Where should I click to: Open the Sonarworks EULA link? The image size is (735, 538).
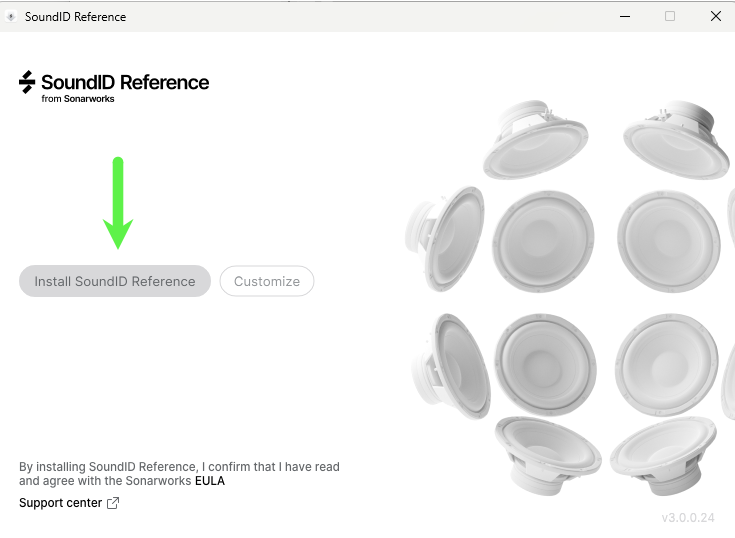click(x=210, y=481)
